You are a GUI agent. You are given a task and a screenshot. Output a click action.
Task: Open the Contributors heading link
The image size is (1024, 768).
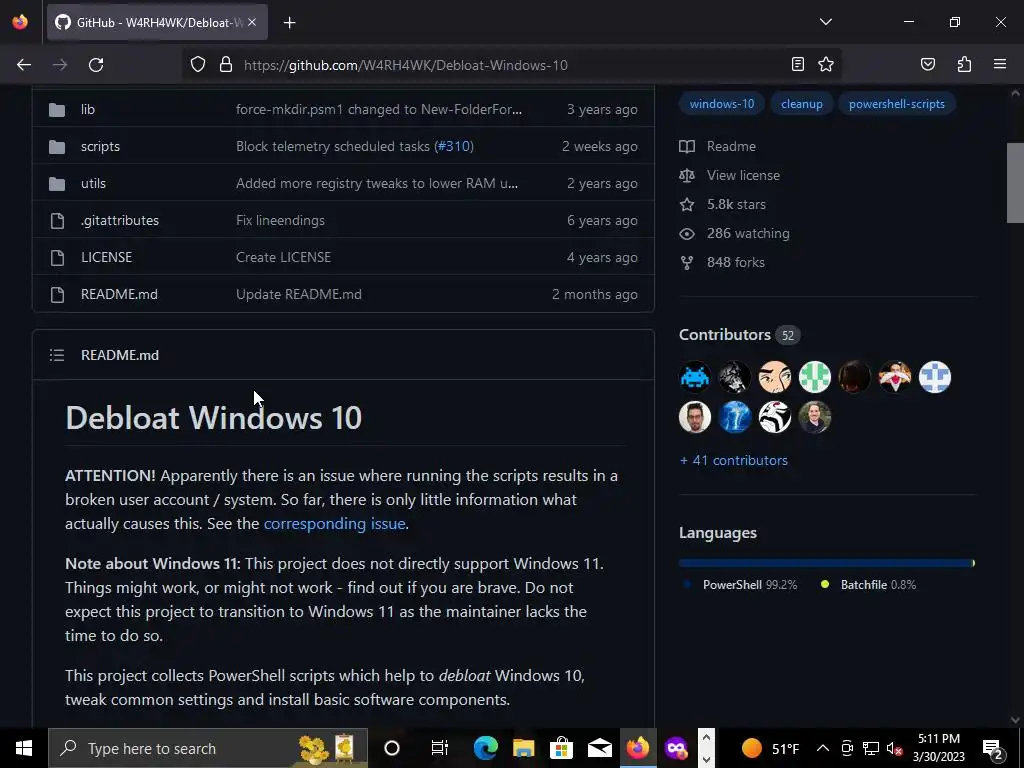725,334
